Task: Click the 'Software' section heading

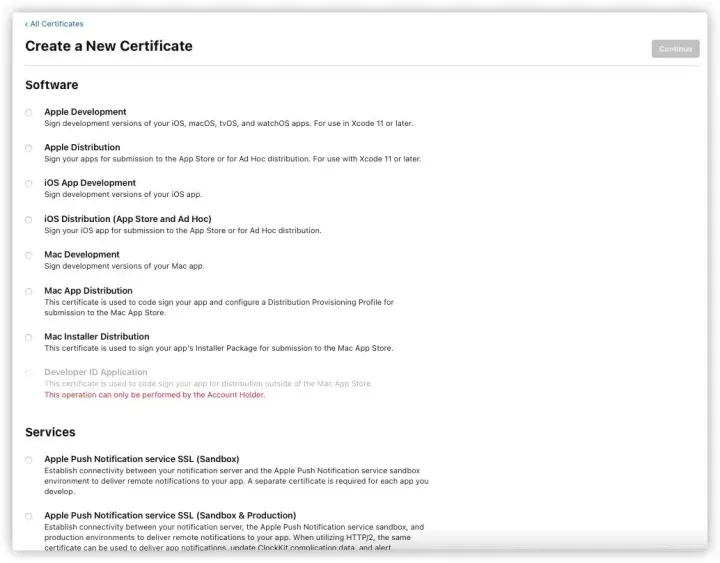Action: click(x=51, y=84)
